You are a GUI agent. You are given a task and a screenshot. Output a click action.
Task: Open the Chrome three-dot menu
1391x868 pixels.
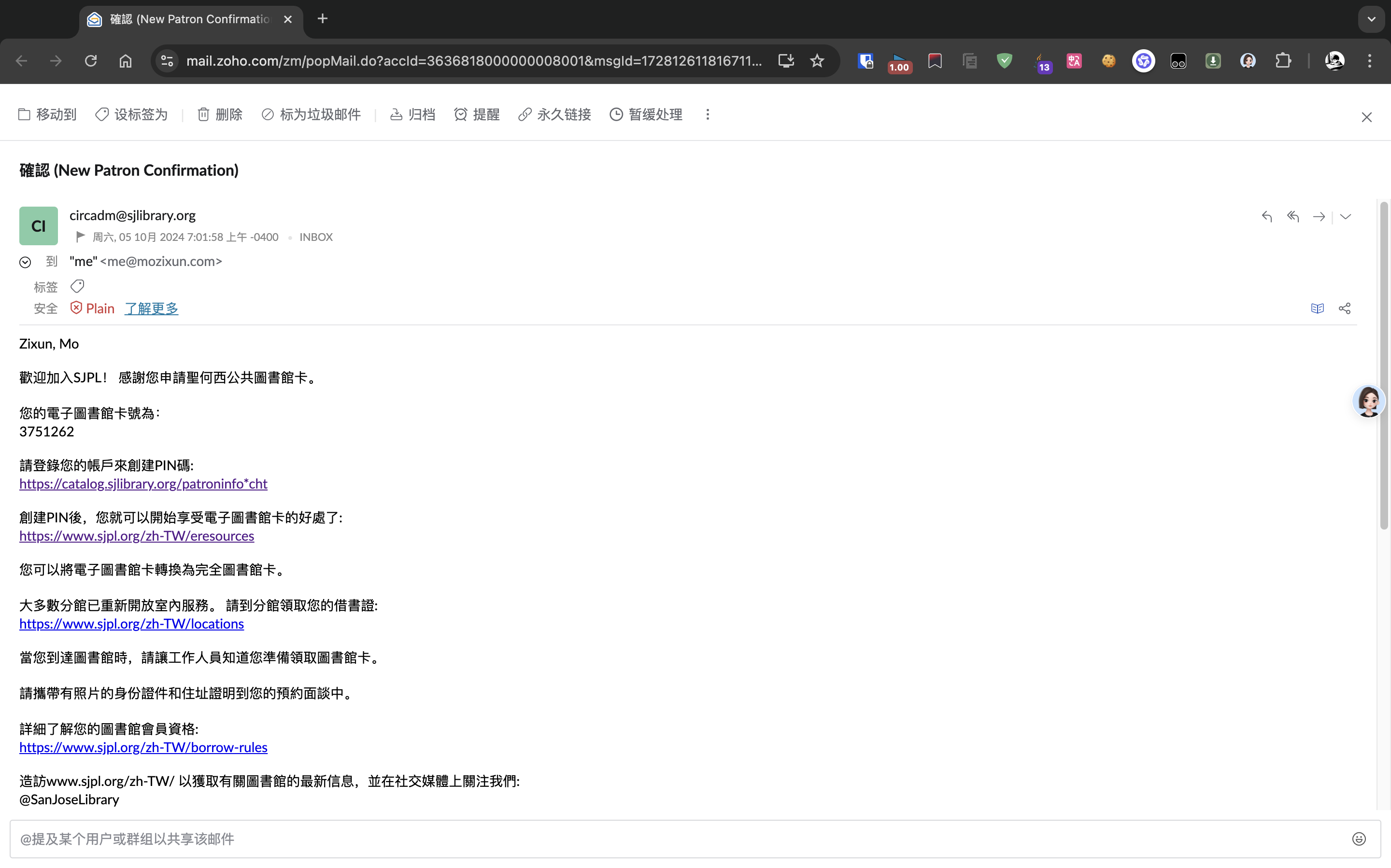coord(1369,61)
